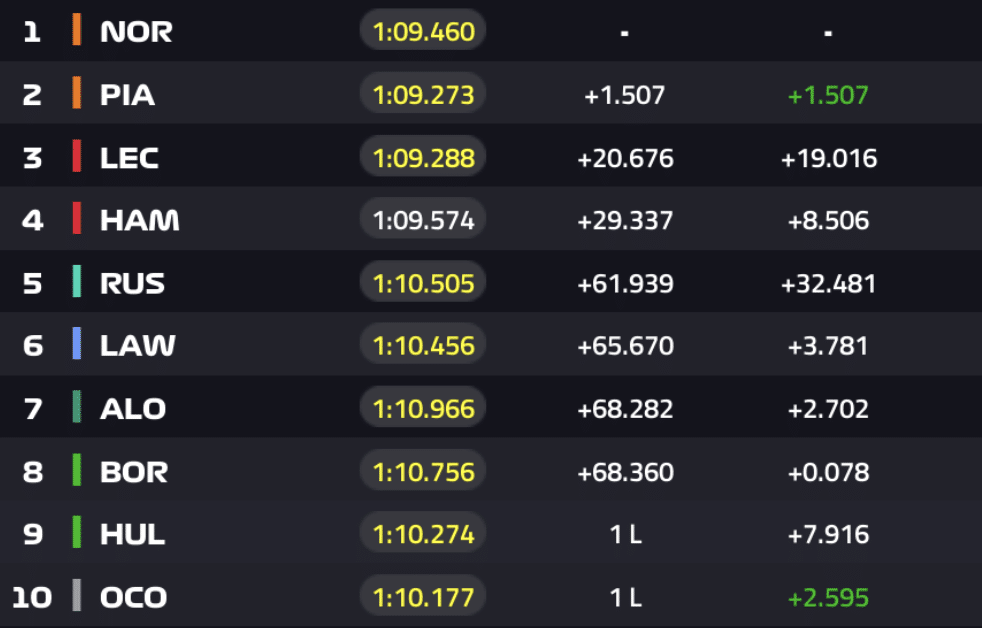Click the 1:10.505 lap time for RUS
This screenshot has height=628, width=982.
coord(423,283)
